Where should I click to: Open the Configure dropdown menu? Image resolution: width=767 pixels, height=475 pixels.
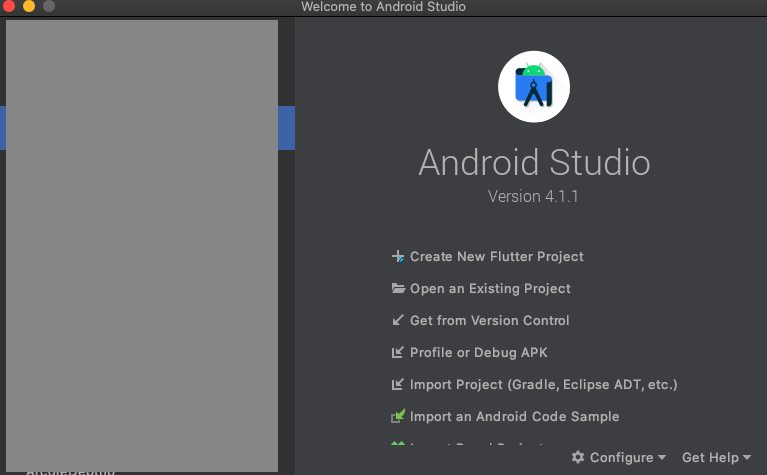[619, 457]
